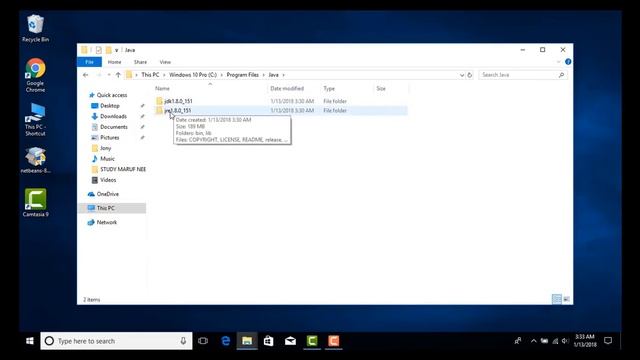Open Downloads in the navigation pane

113,116
